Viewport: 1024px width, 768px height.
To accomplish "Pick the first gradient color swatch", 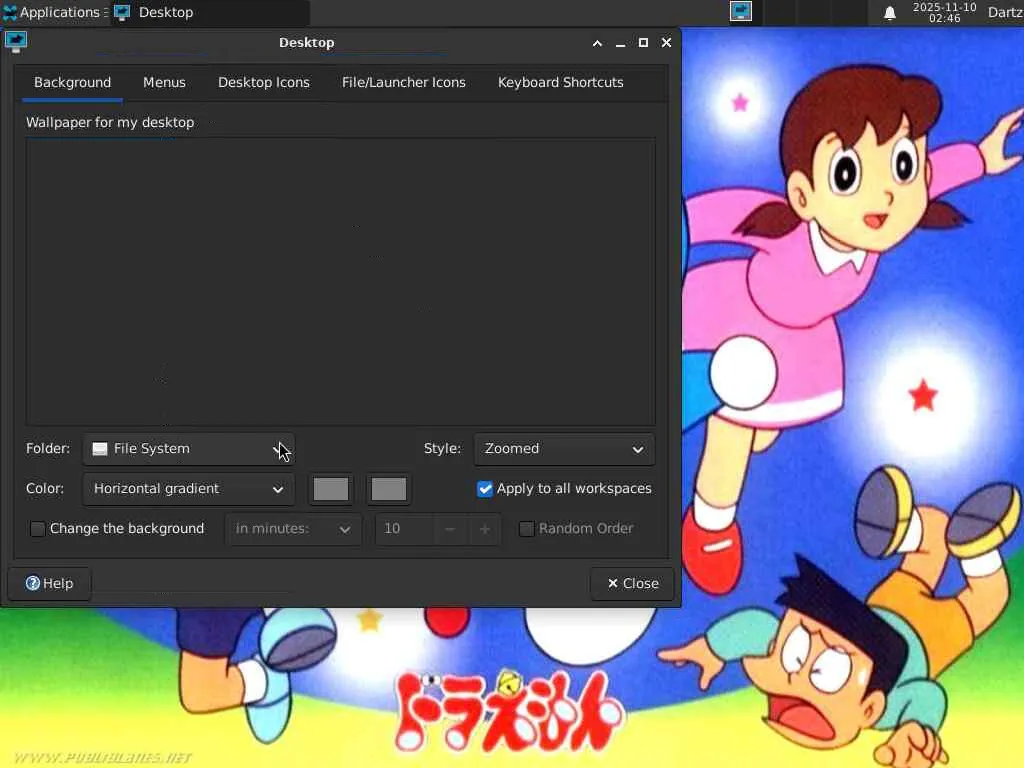I will click(x=331, y=489).
